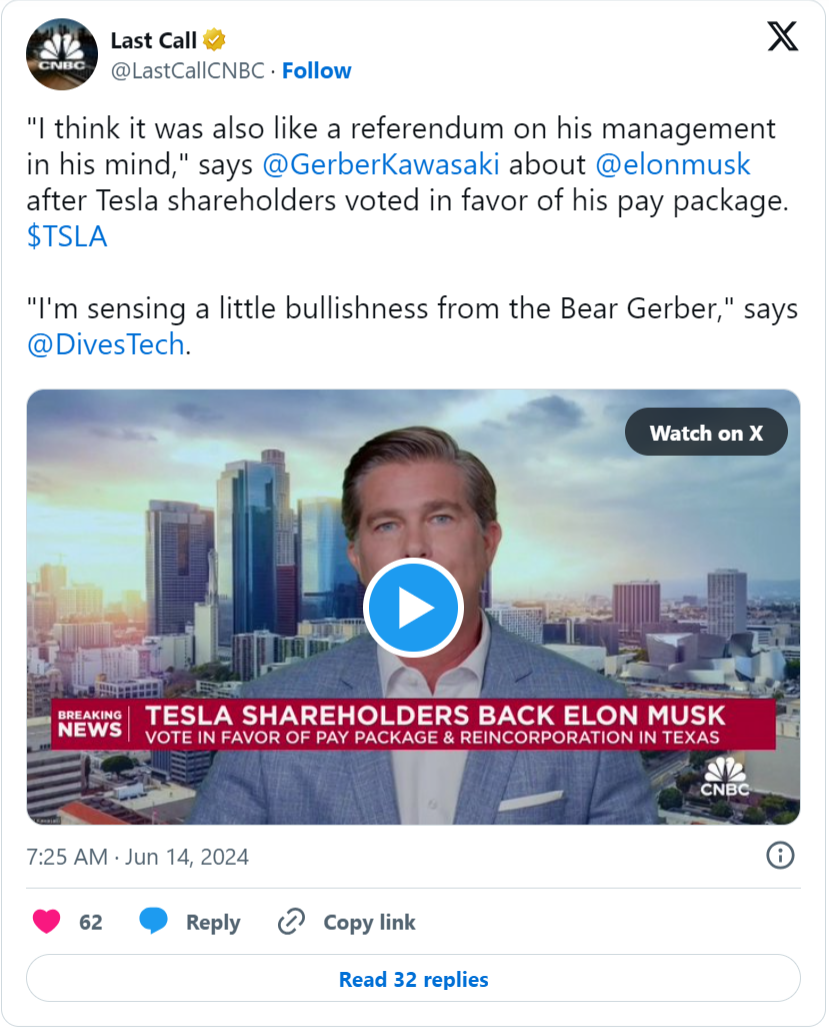Click the X logo icon
Viewport: 829px width, 1029px height.
click(782, 37)
